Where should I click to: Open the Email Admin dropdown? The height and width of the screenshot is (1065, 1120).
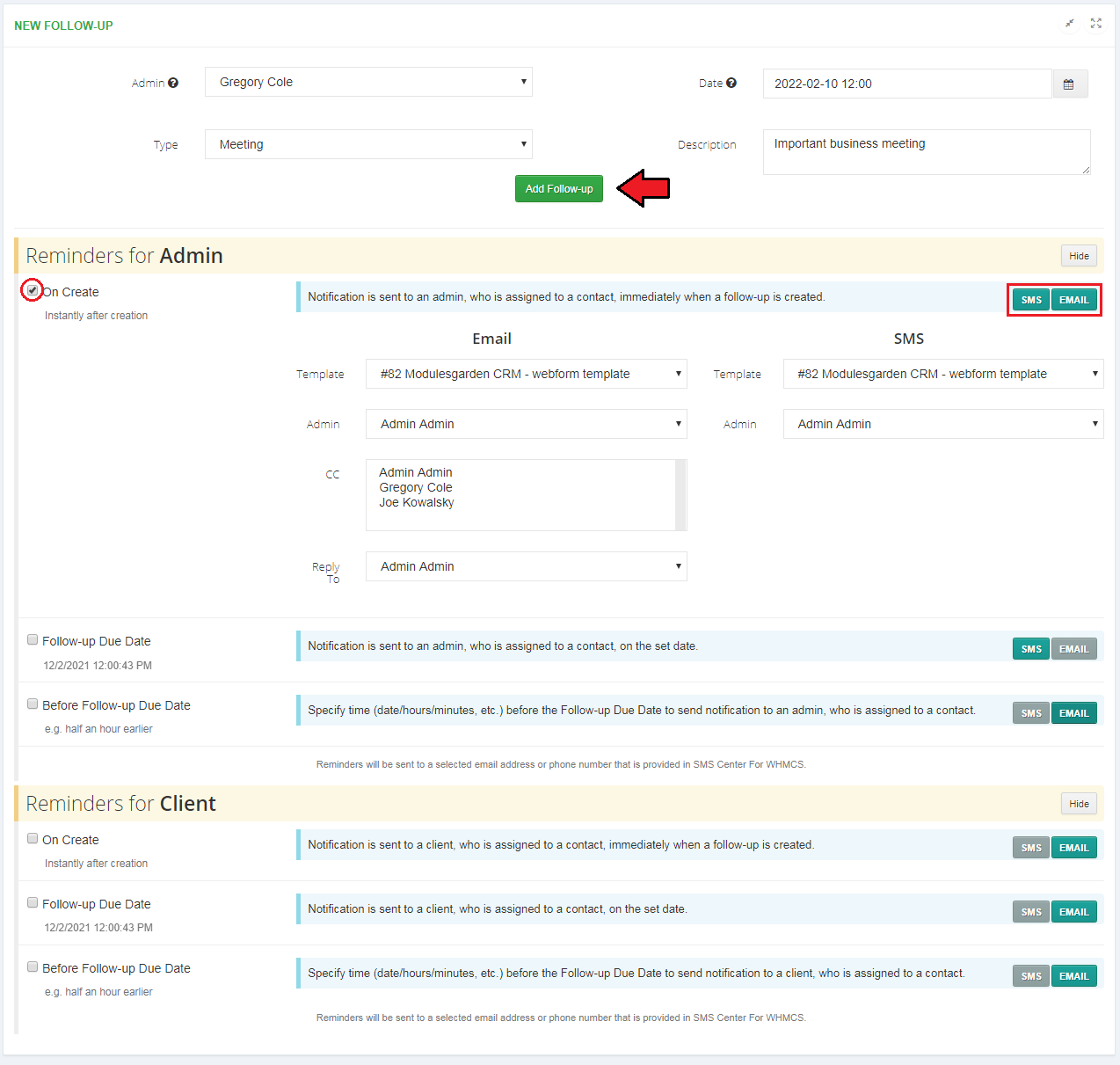coord(526,424)
